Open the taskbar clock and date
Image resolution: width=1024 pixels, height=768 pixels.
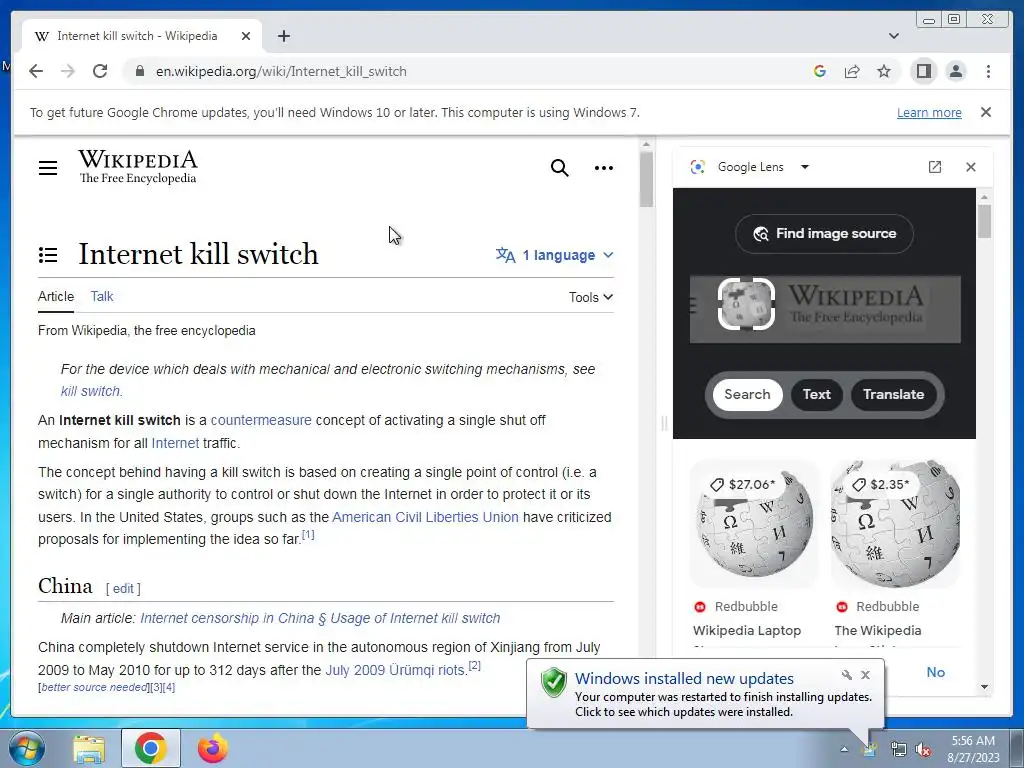tap(973, 749)
